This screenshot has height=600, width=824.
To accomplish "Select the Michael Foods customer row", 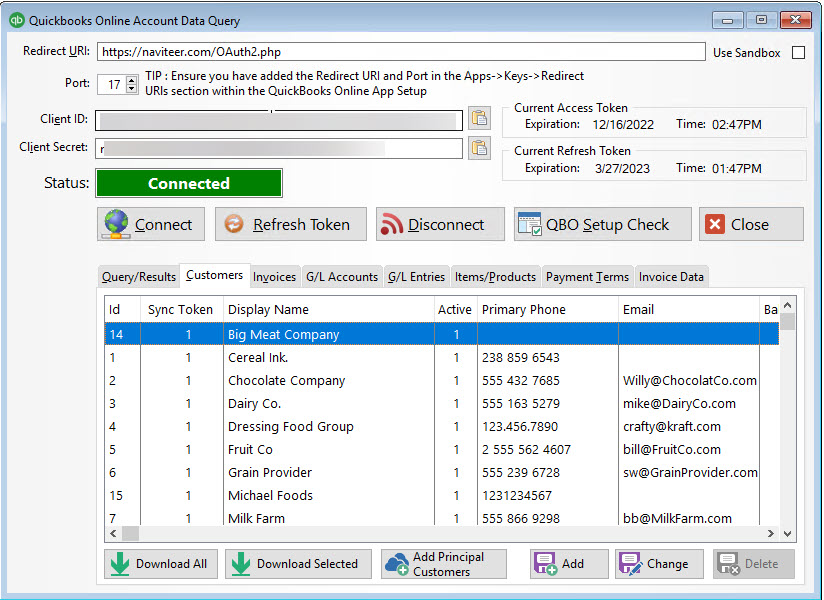I will [441, 495].
